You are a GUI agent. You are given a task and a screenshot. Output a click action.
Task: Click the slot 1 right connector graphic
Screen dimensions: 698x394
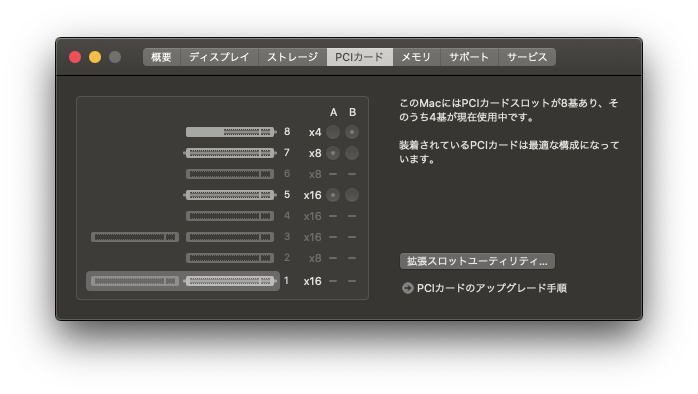pos(230,281)
